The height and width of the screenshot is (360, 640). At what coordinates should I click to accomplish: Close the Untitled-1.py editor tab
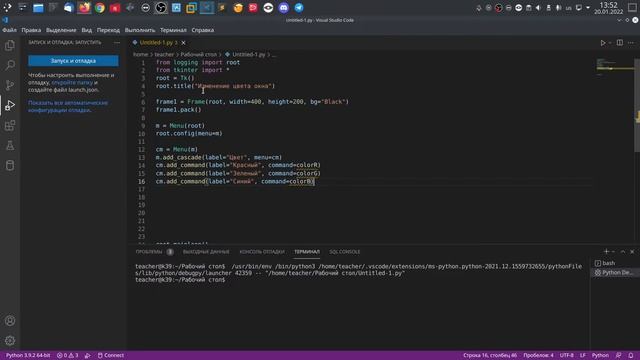tap(183, 42)
